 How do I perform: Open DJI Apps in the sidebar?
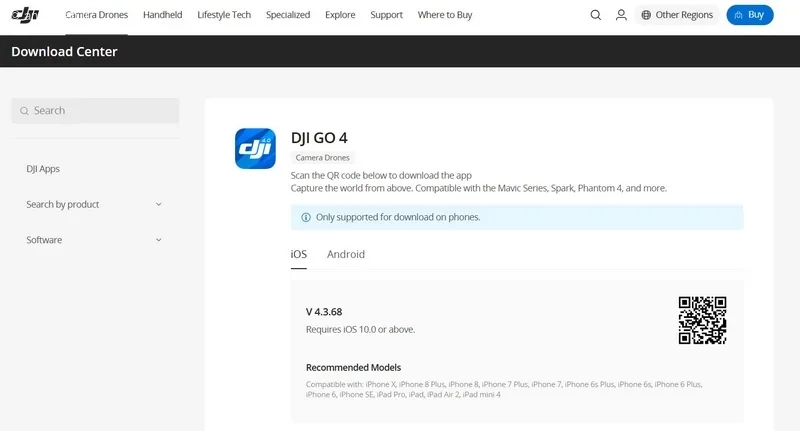(x=43, y=168)
